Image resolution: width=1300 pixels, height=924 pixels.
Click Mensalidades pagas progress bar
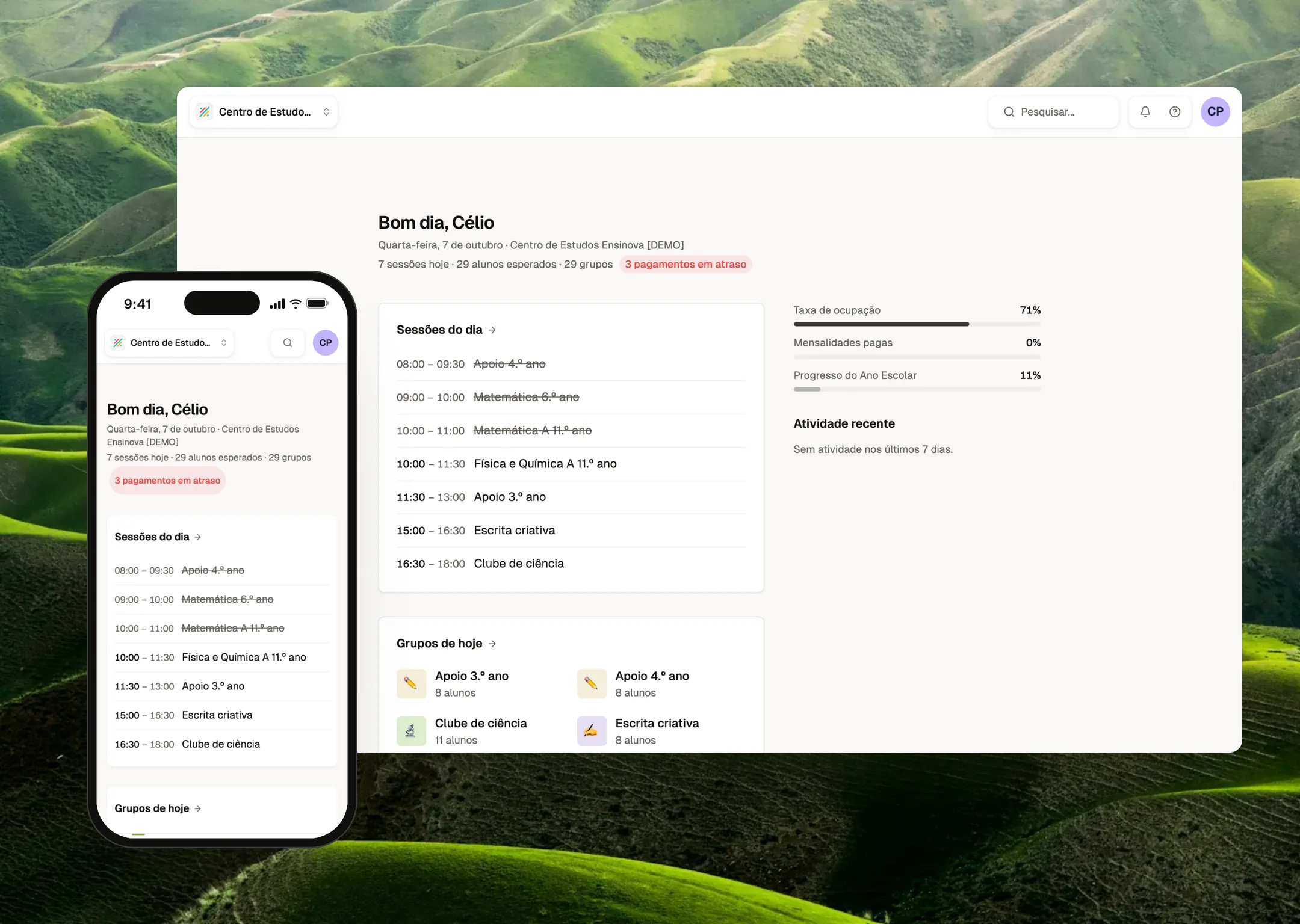pyautogui.click(x=917, y=357)
